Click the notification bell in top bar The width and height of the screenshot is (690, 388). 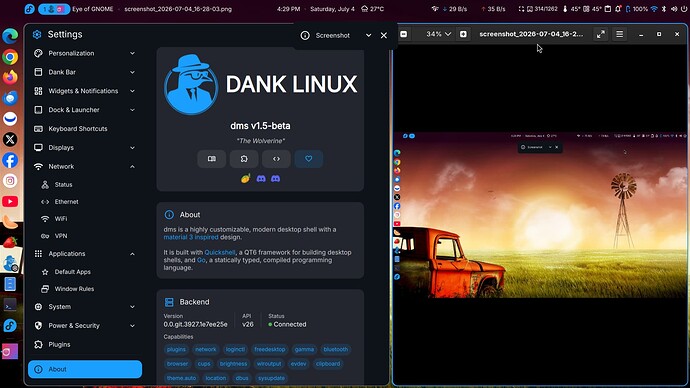point(618,9)
